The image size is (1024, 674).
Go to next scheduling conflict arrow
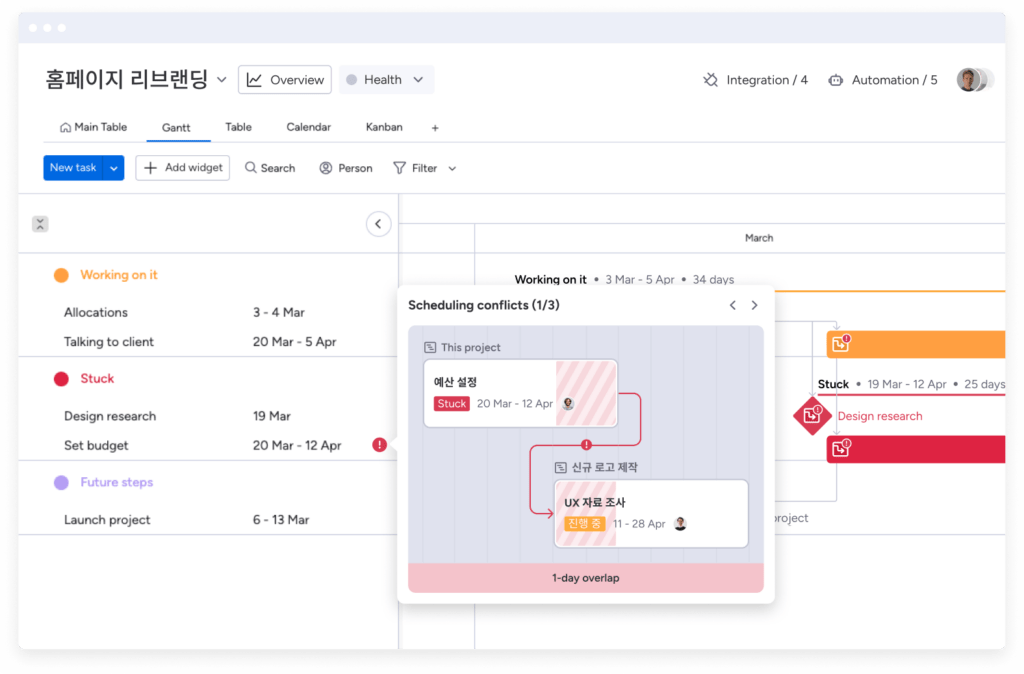click(755, 305)
